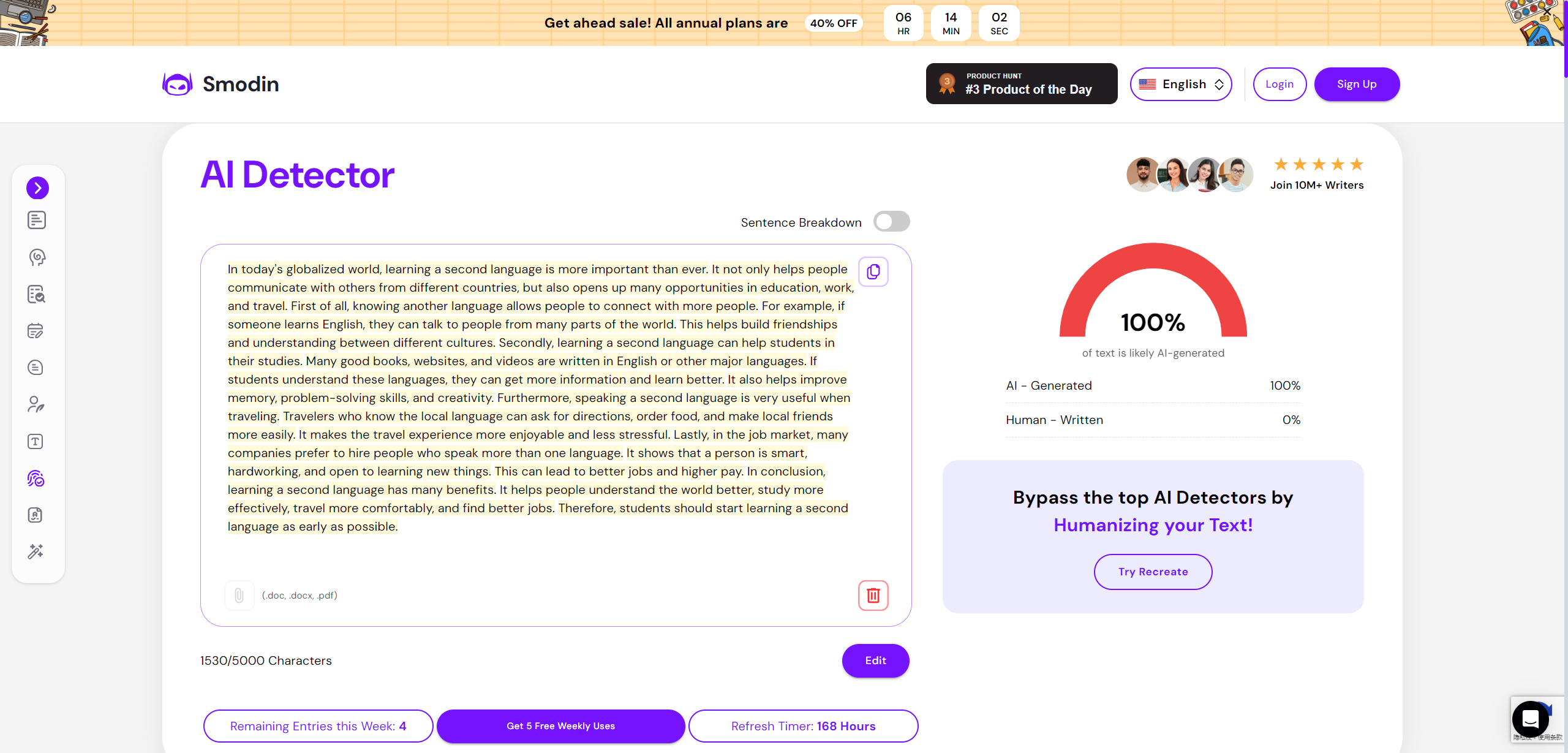Click the 06 HR countdown box
1568x753 pixels.
(903, 23)
